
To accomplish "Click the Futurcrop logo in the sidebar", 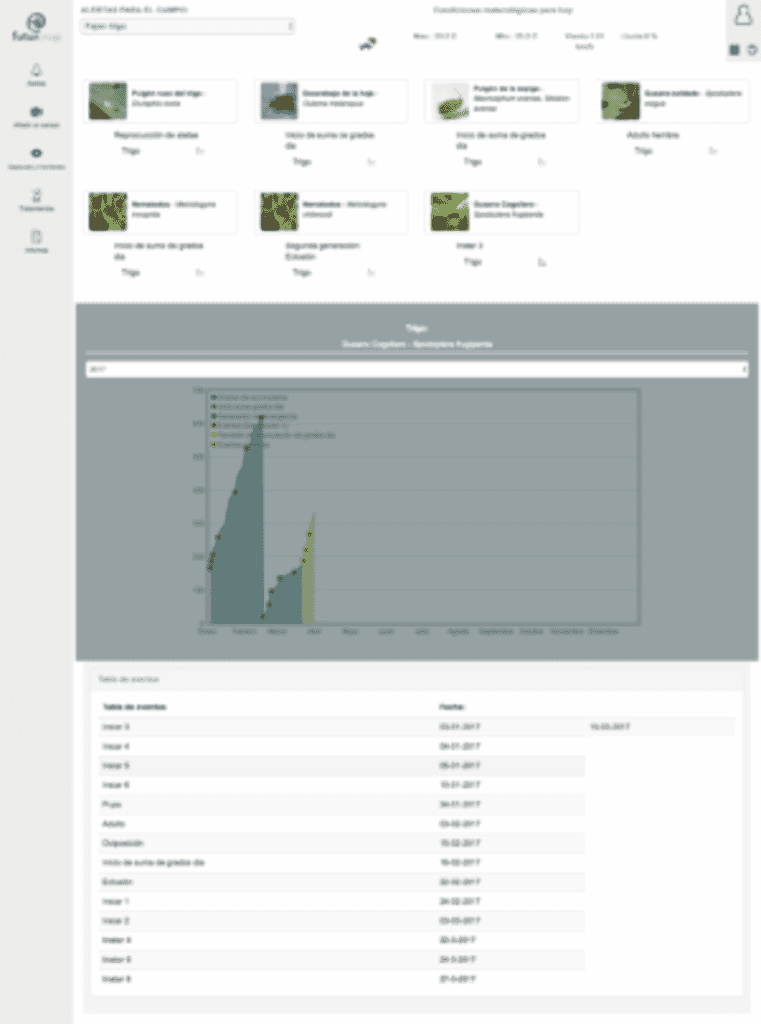I will [x=36, y=27].
